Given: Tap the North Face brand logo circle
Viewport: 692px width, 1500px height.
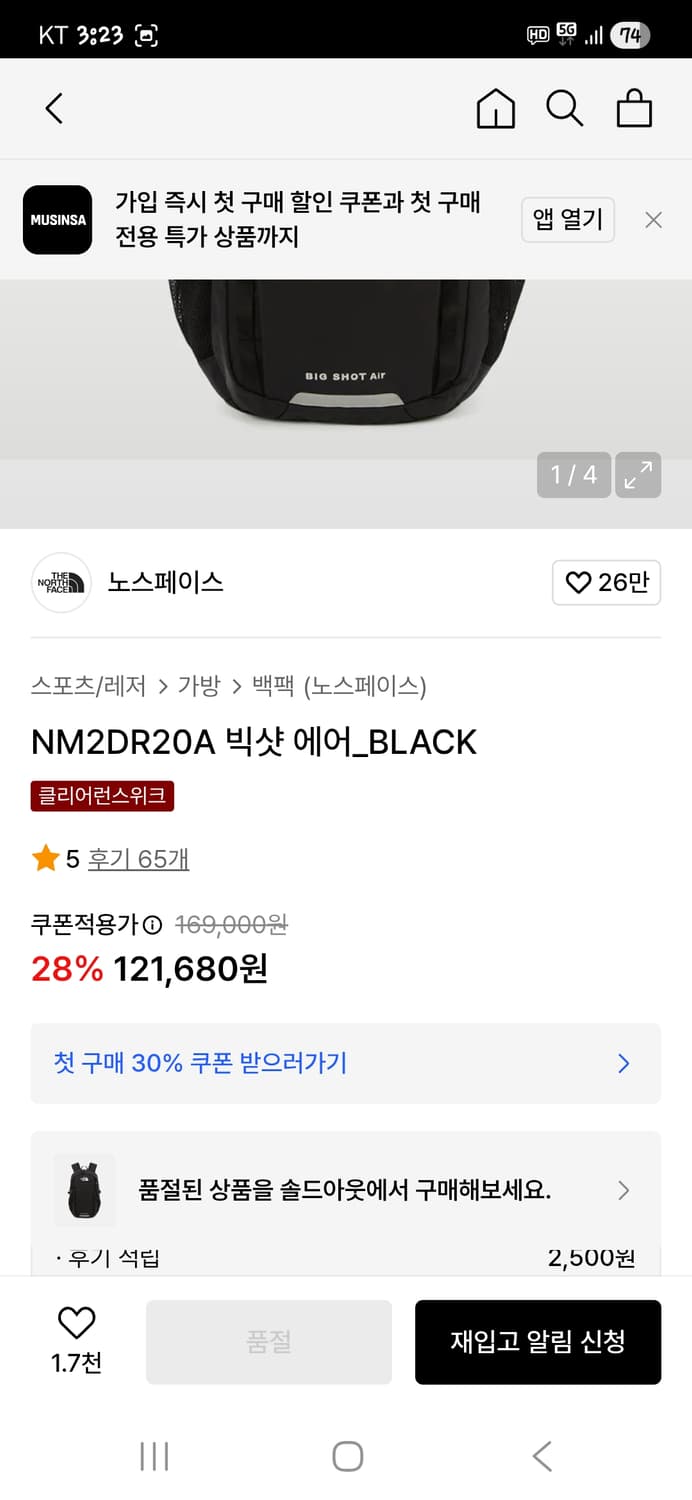Looking at the screenshot, I should [x=60, y=583].
